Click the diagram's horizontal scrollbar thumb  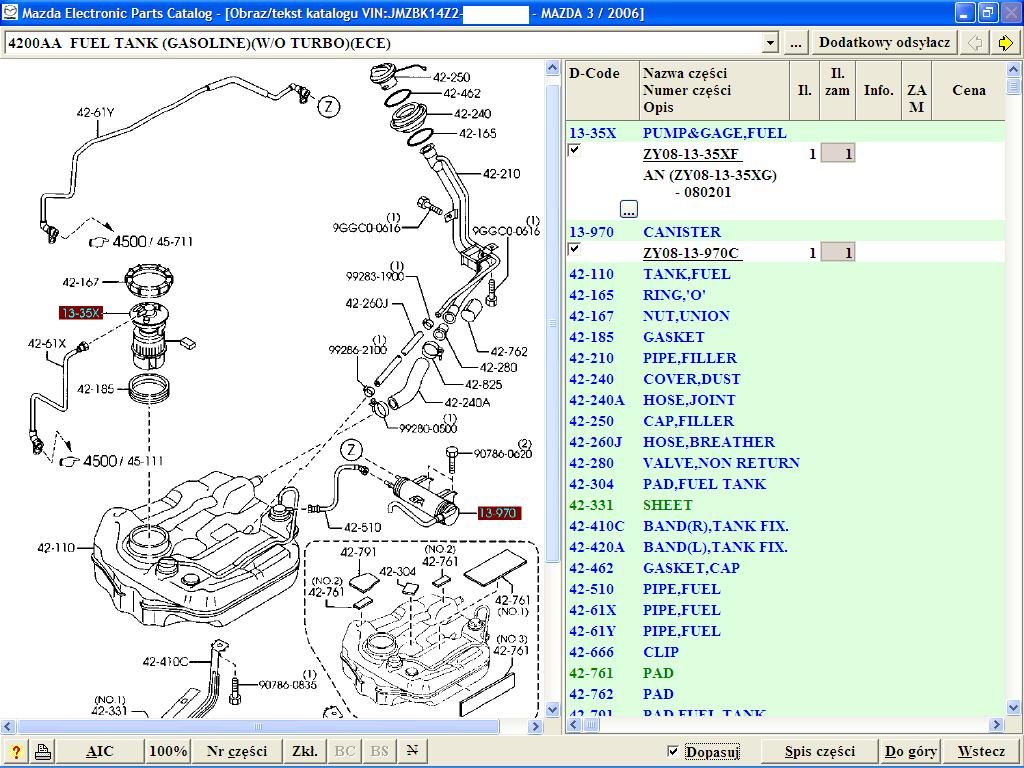point(258,726)
